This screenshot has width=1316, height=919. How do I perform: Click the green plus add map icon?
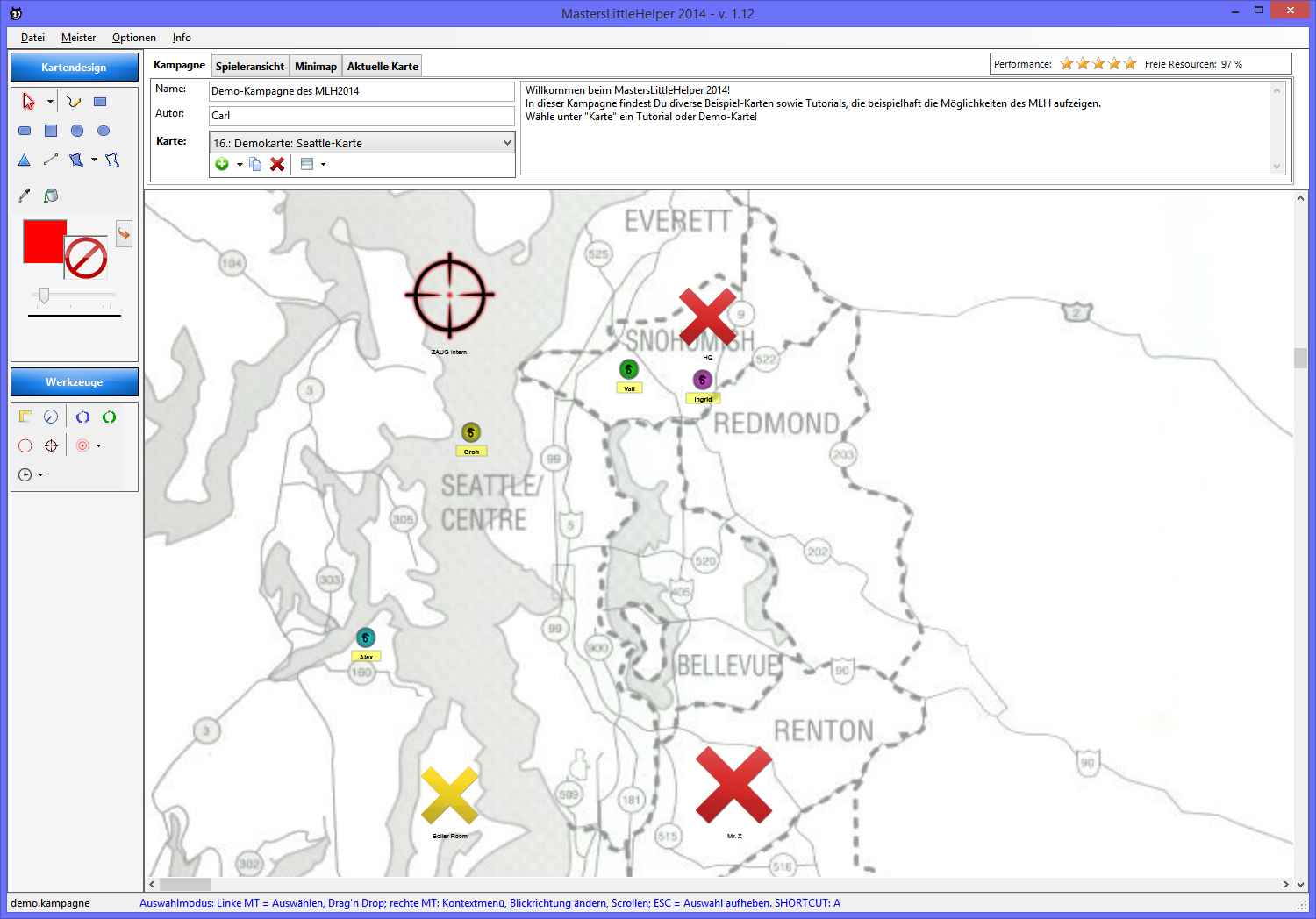(x=222, y=164)
